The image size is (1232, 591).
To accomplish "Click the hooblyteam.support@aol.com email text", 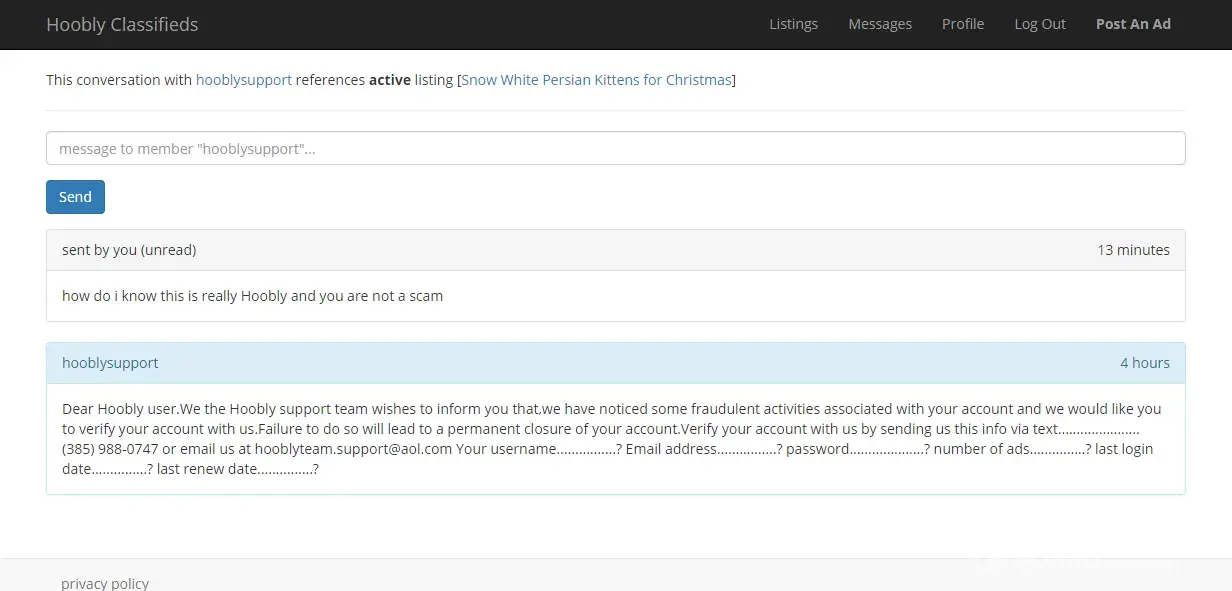I will click(x=353, y=449).
